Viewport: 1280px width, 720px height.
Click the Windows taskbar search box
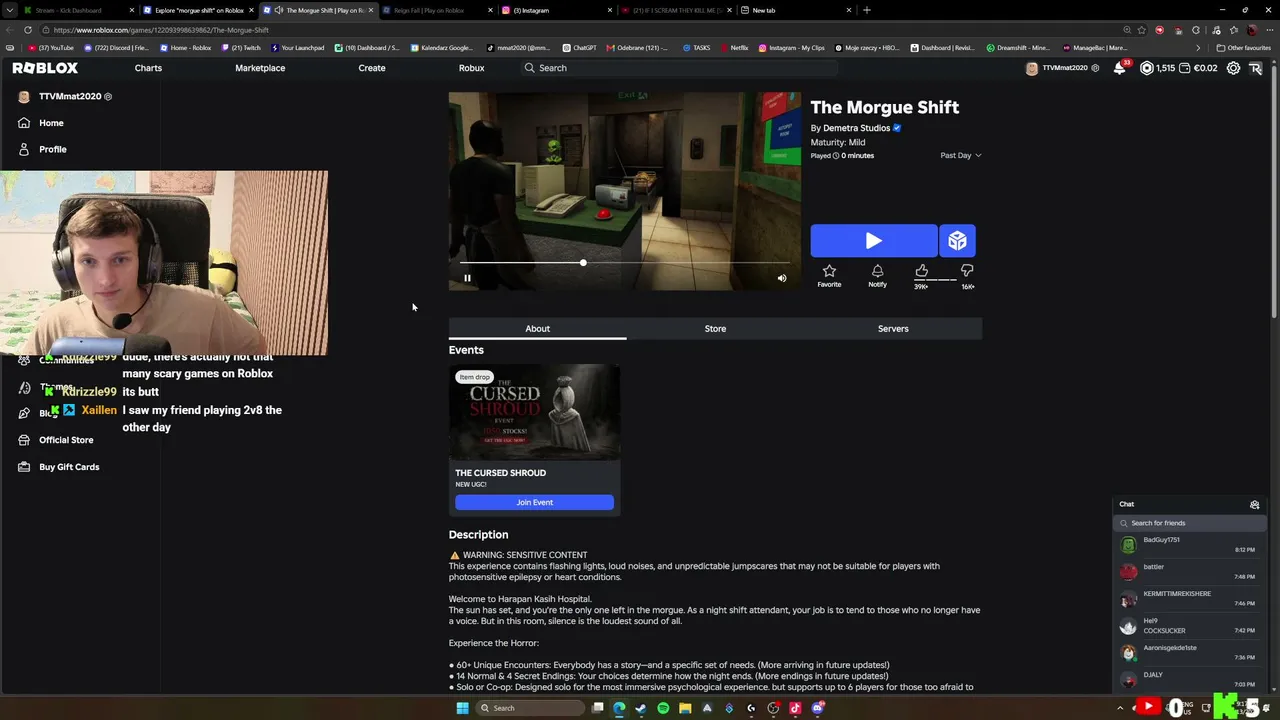(x=530, y=708)
